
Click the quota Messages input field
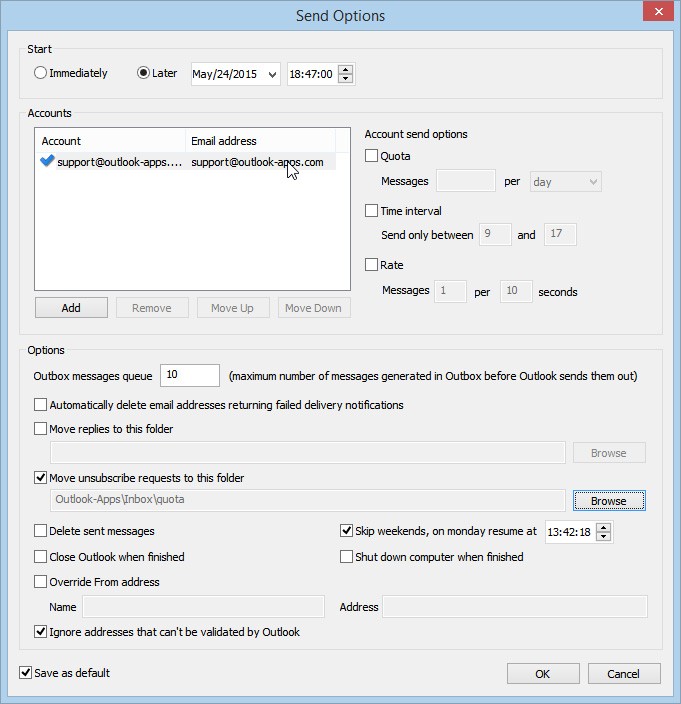(466, 181)
